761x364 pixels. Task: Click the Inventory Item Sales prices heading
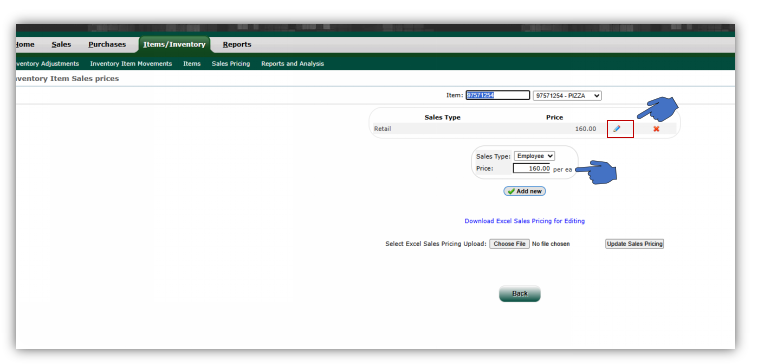[67, 78]
